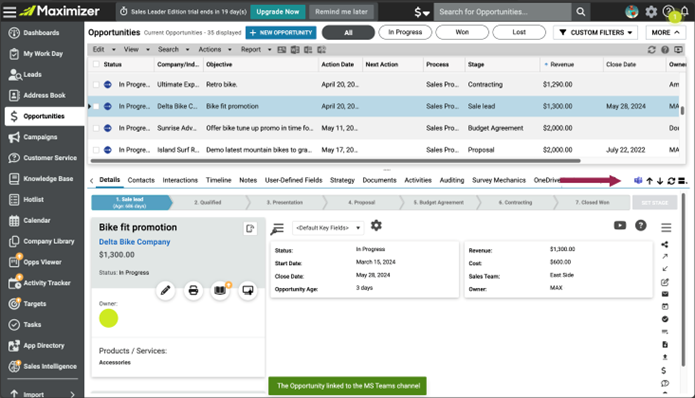This screenshot has height=398, width=695.
Task: Open the User-Defined Fields tab
Action: [x=293, y=180]
